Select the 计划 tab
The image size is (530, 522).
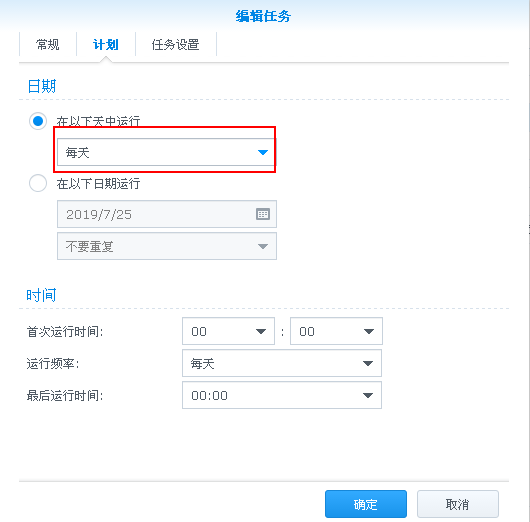[x=106, y=45]
